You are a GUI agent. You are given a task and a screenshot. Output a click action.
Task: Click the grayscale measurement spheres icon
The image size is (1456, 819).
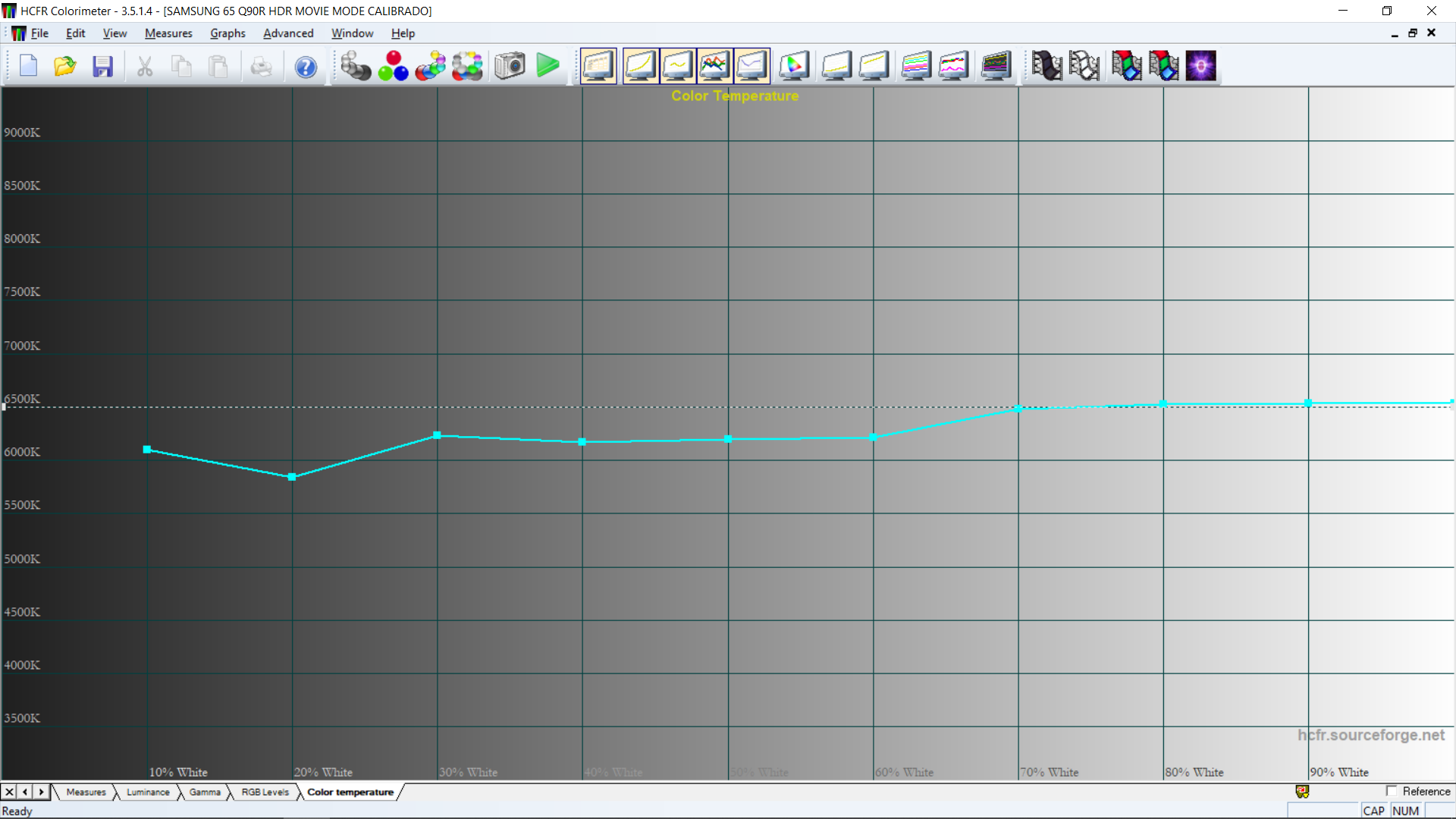click(x=355, y=67)
